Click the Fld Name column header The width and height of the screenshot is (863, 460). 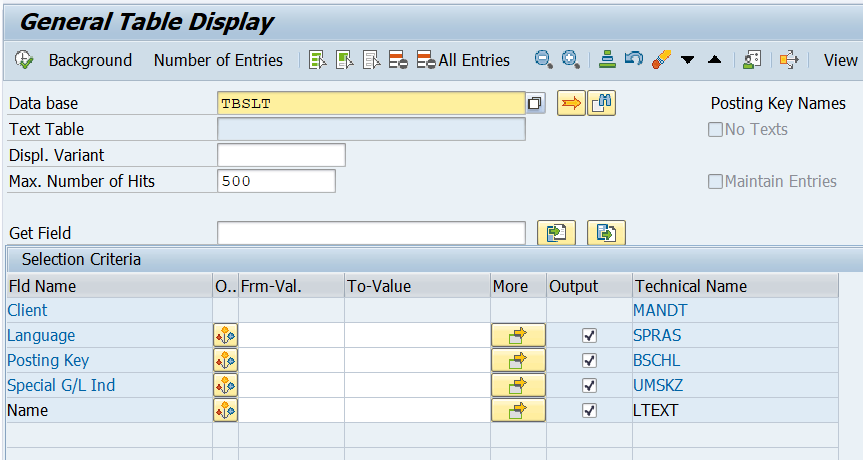(x=110, y=286)
